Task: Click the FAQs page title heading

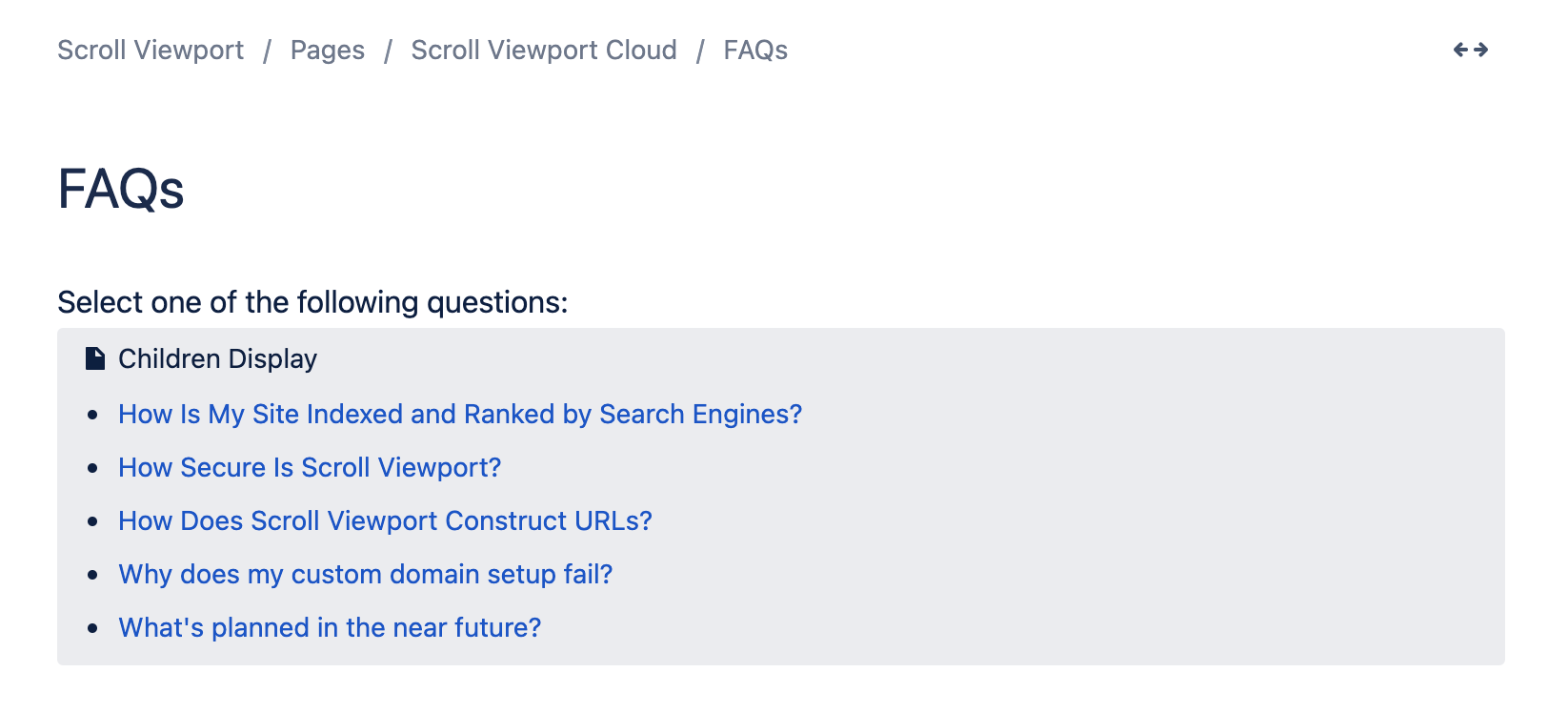Action: point(121,189)
